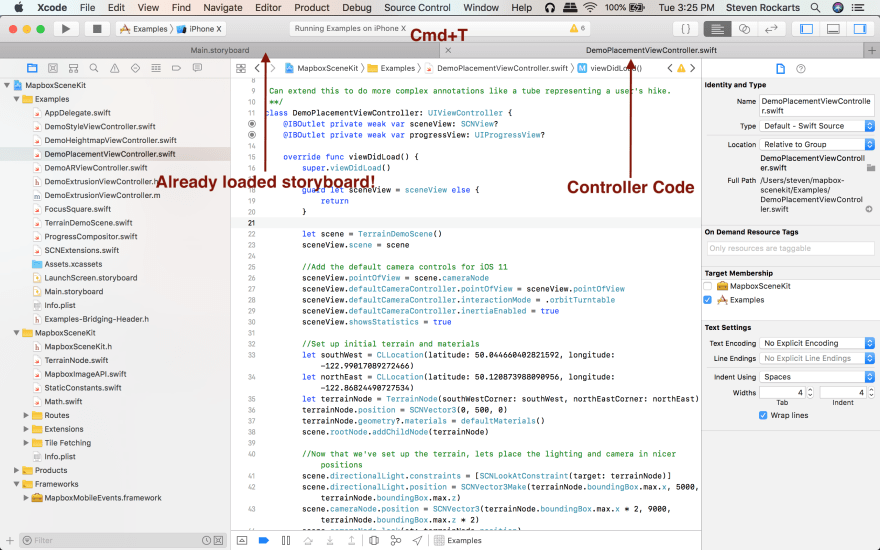
Task: Pause program execution in debug bar
Action: [x=286, y=540]
